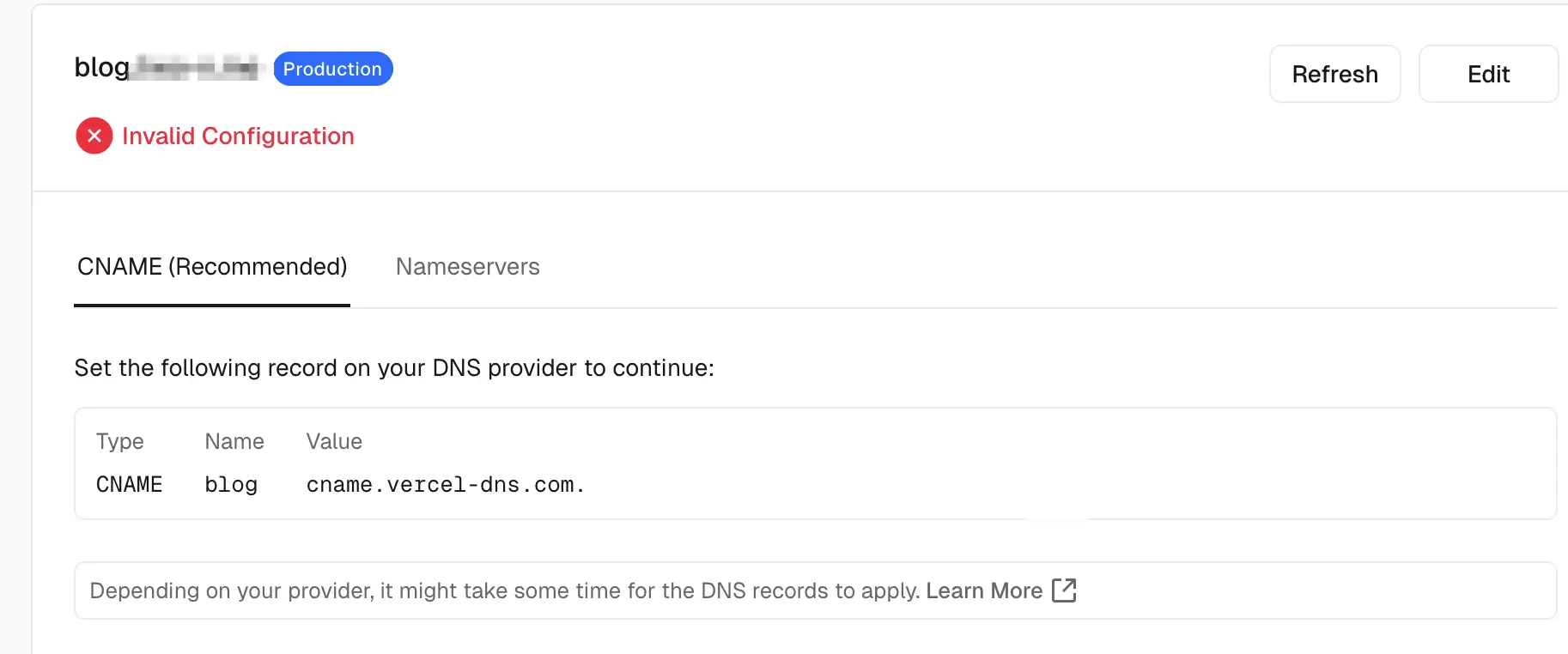Switch to the Nameservers tab

467,267
